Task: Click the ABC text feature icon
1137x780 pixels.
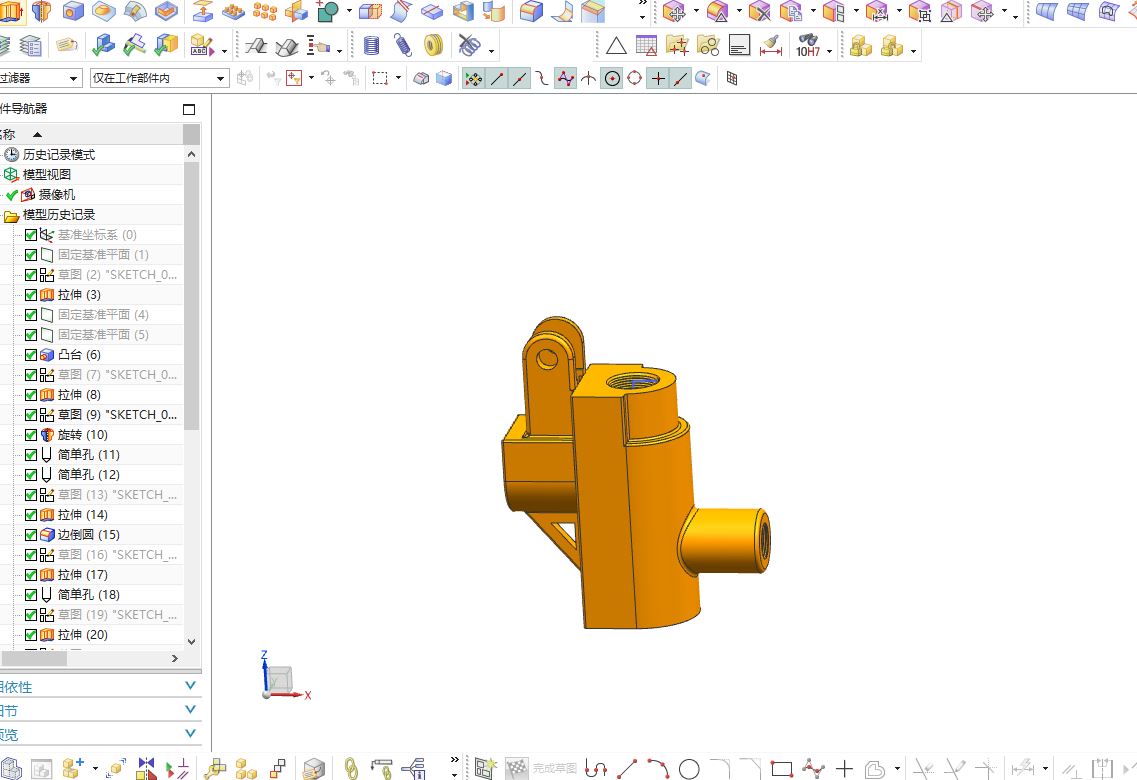Action: point(201,46)
